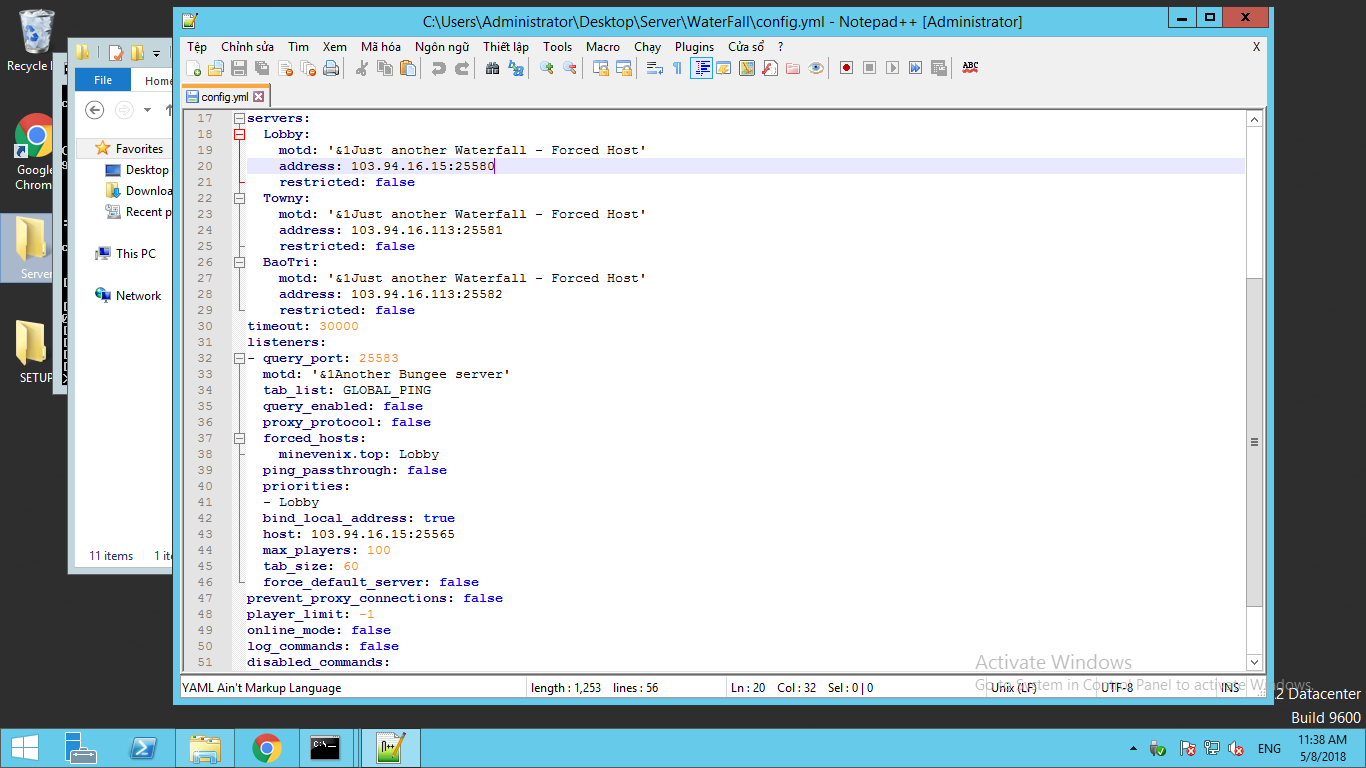
Task: Click the editor's vertical scrollbar thumb
Action: pos(1254,441)
